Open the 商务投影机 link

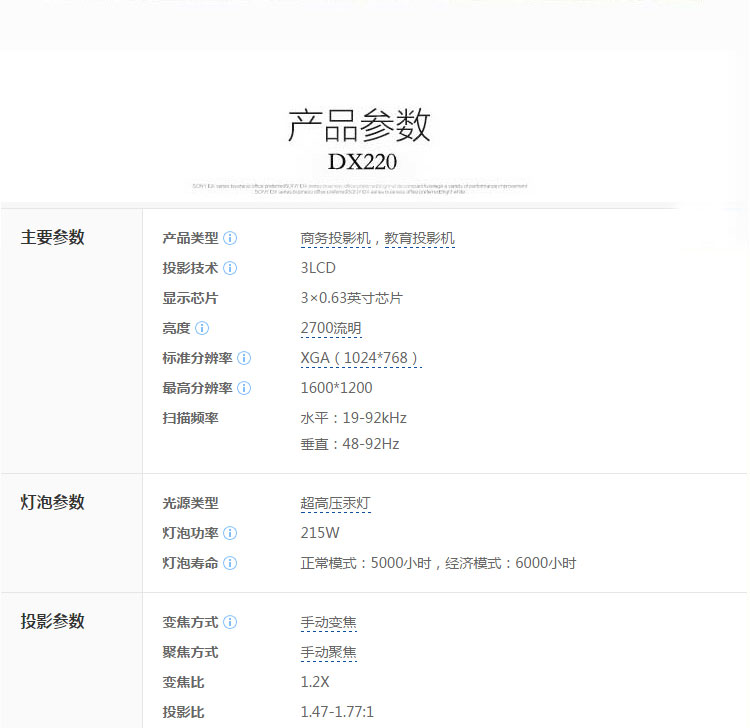335,238
